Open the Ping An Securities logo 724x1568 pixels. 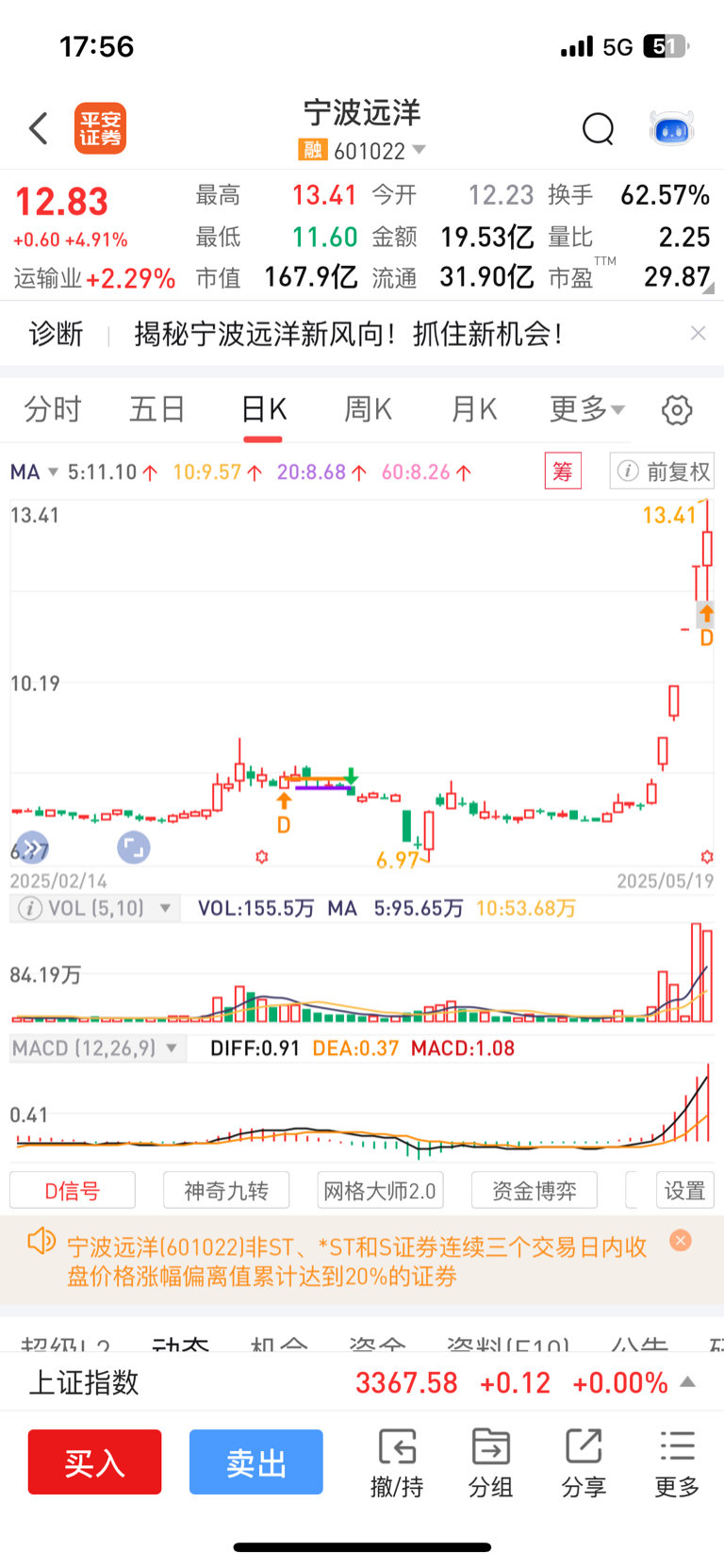[100, 128]
